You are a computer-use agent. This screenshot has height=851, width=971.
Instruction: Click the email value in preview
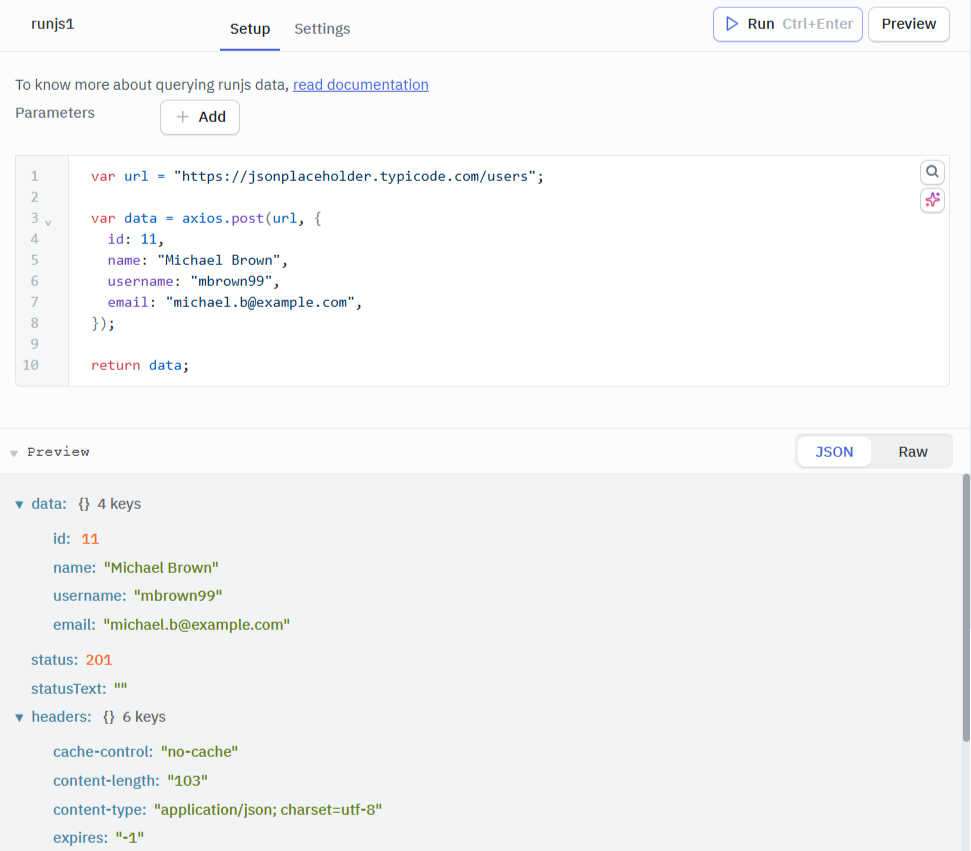coord(196,624)
